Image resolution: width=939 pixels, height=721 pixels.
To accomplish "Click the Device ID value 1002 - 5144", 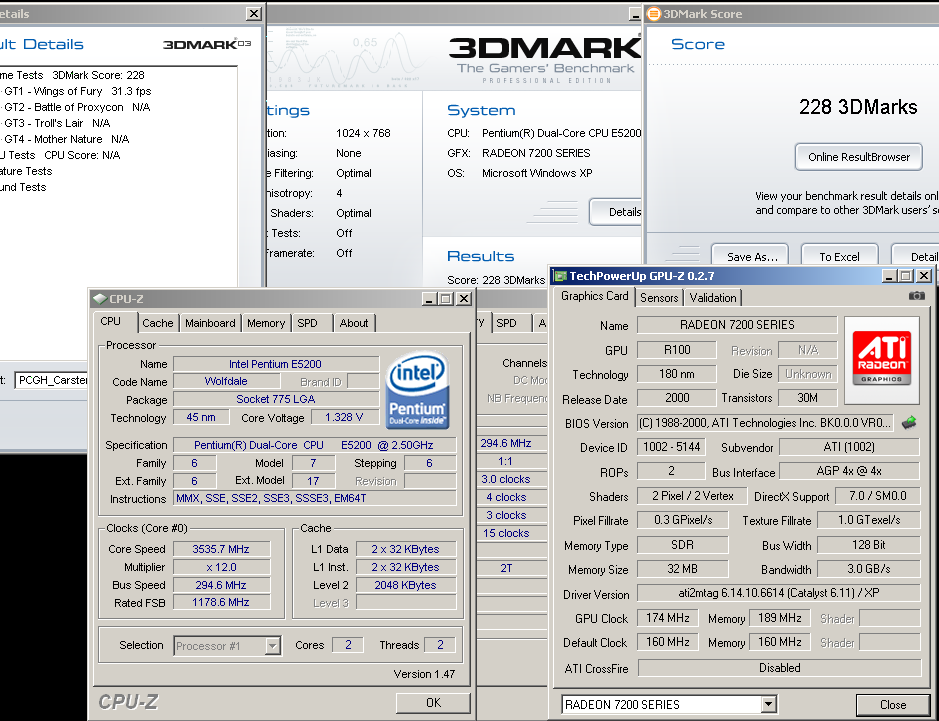I will pos(671,447).
